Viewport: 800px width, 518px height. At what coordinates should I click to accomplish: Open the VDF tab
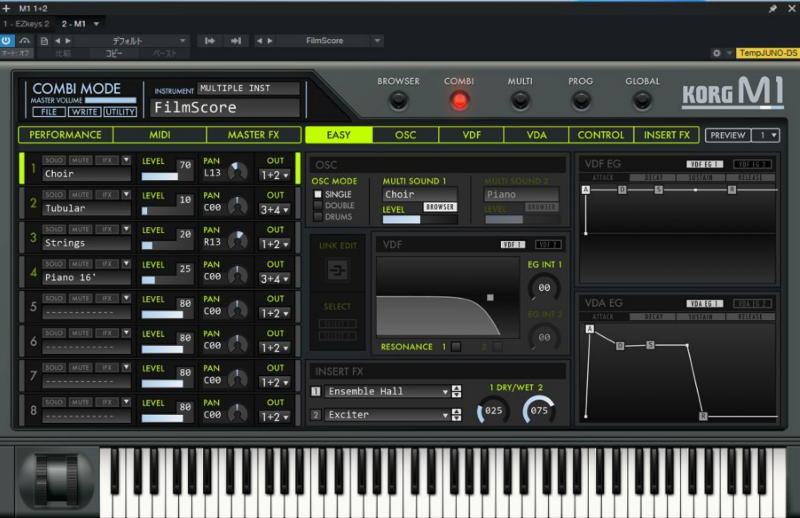pos(471,135)
